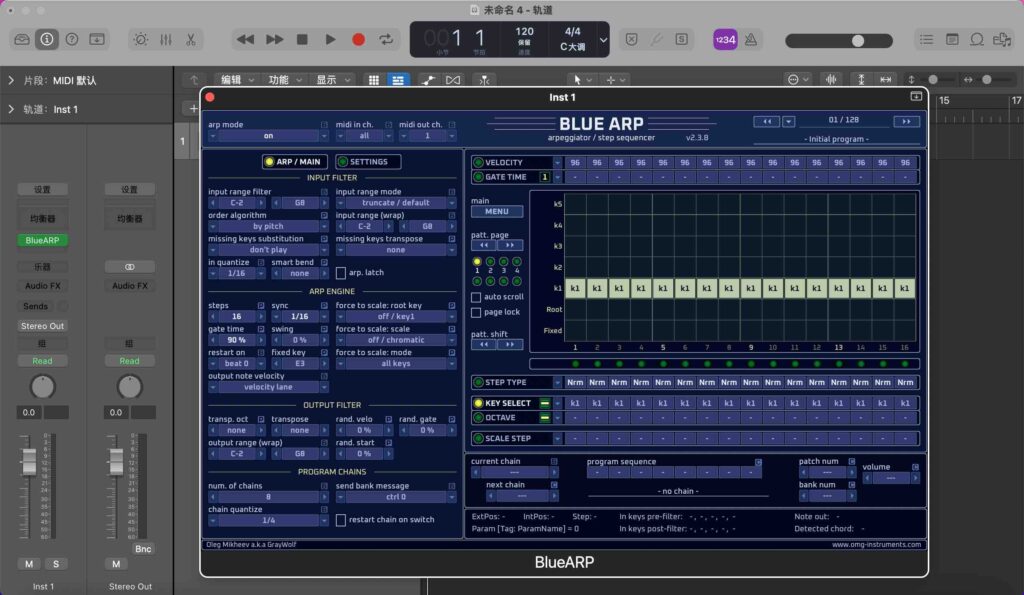1024x595 pixels.
Task: Open Smart Controls dial icon
Action: coord(140,39)
